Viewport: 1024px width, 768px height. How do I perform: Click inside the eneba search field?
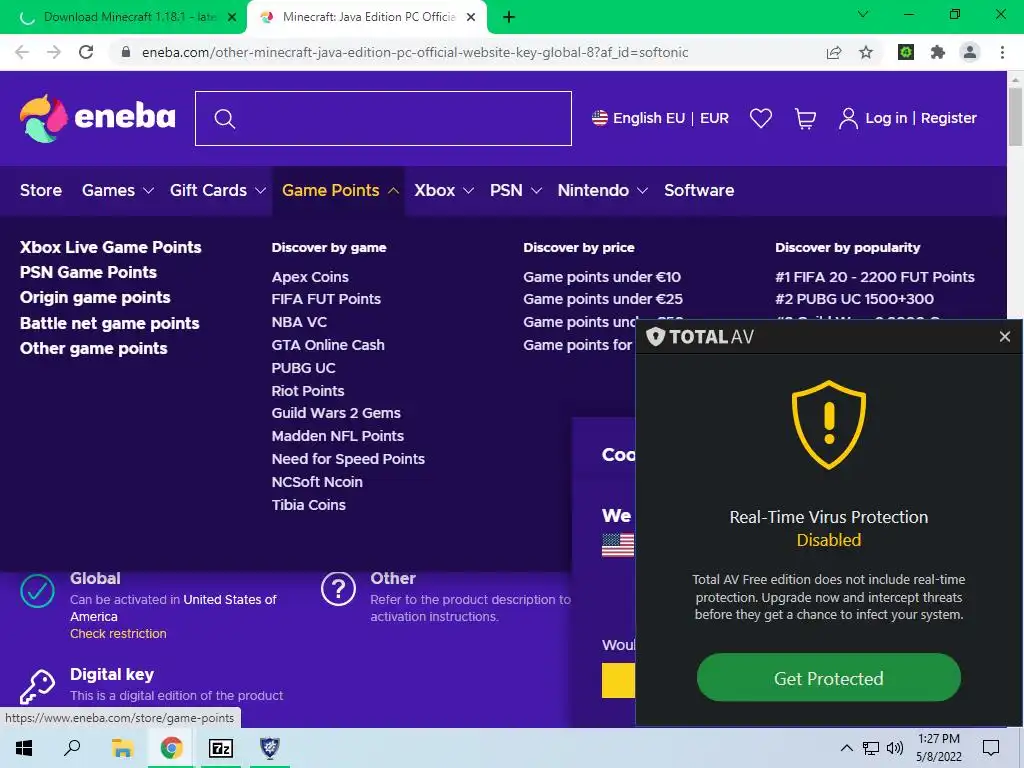click(383, 118)
